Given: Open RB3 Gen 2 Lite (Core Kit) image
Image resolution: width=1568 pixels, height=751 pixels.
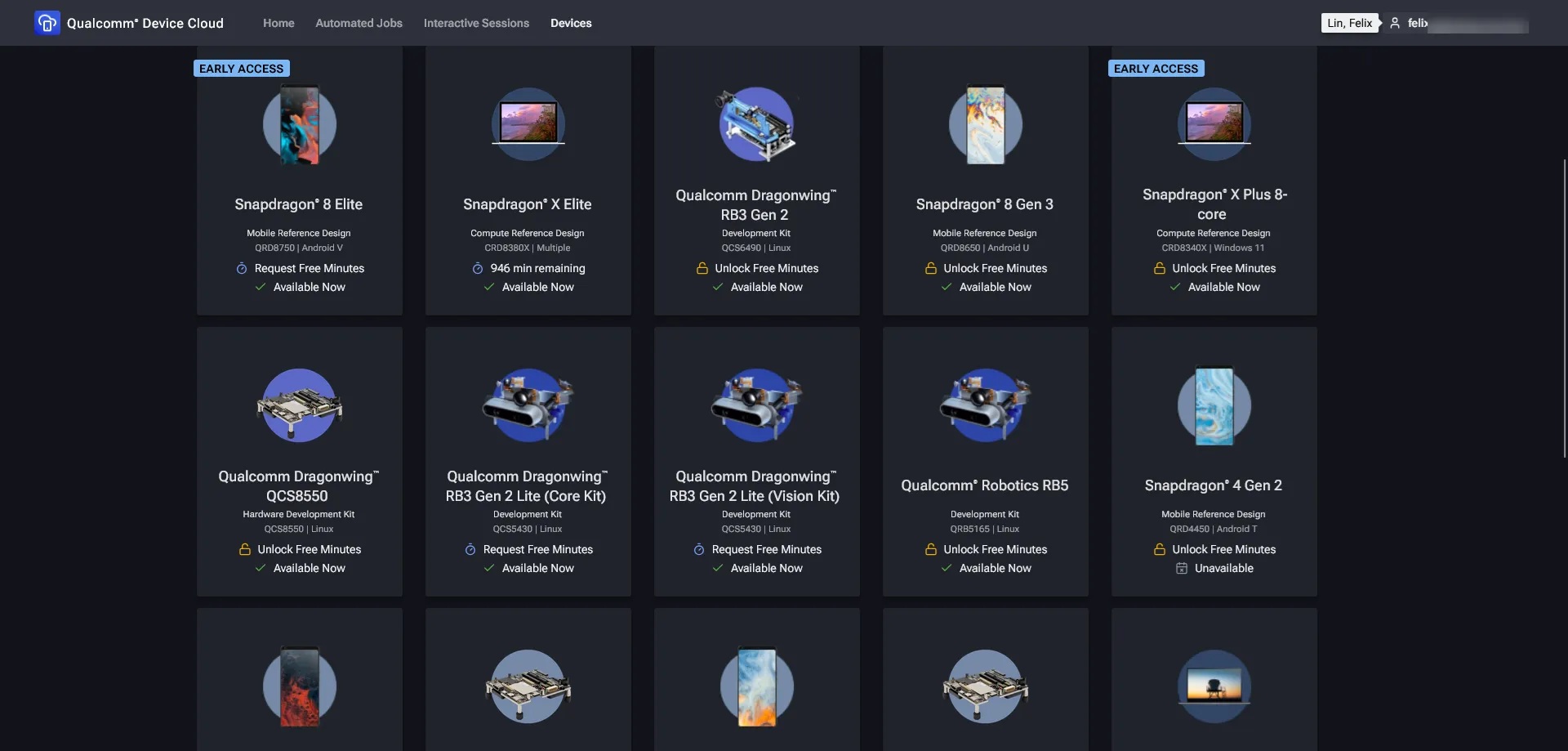Looking at the screenshot, I should pos(528,405).
